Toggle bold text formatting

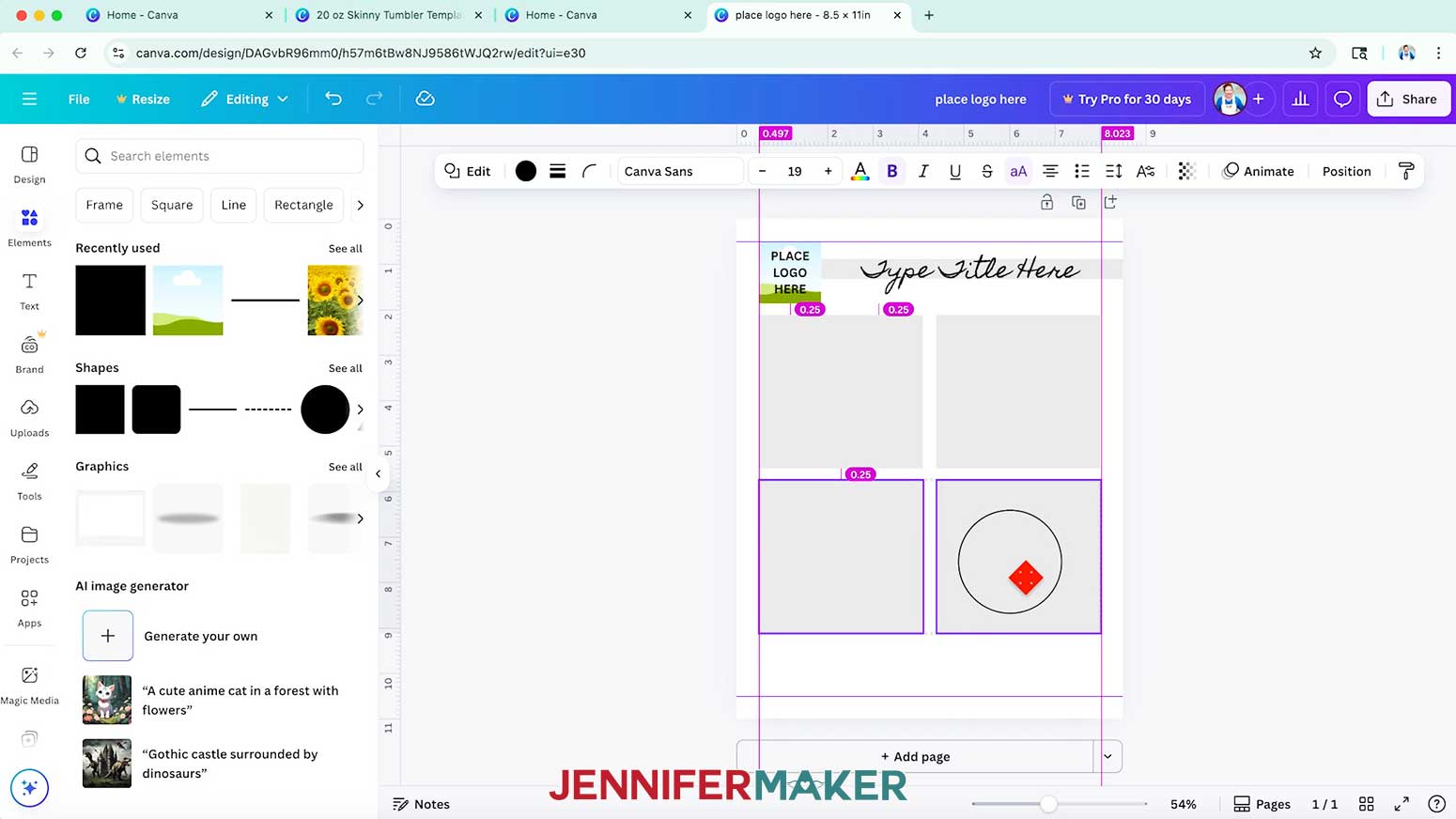click(x=891, y=171)
